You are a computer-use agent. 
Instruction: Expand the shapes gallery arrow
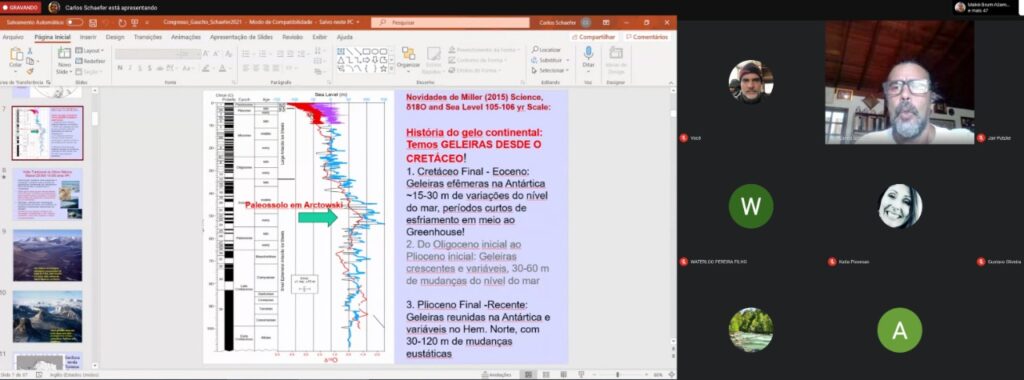[x=392, y=68]
